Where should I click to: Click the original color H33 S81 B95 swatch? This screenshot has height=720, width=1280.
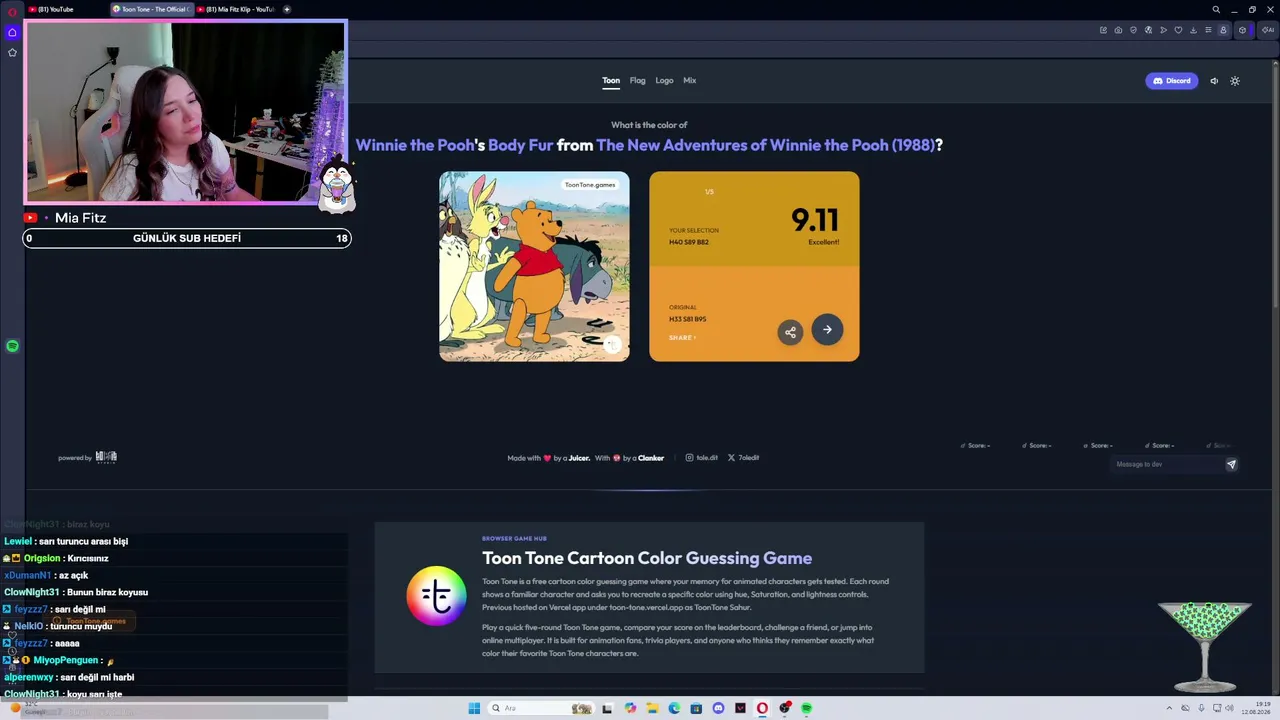(754, 314)
